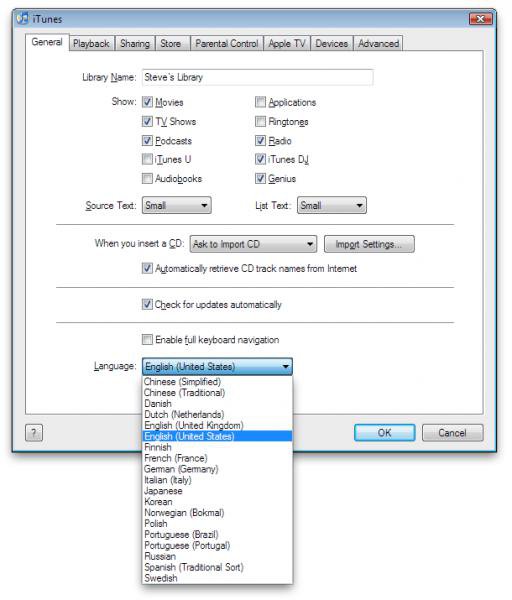Switch to the Playback tab
This screenshot has height=600, width=512.
click(x=91, y=44)
